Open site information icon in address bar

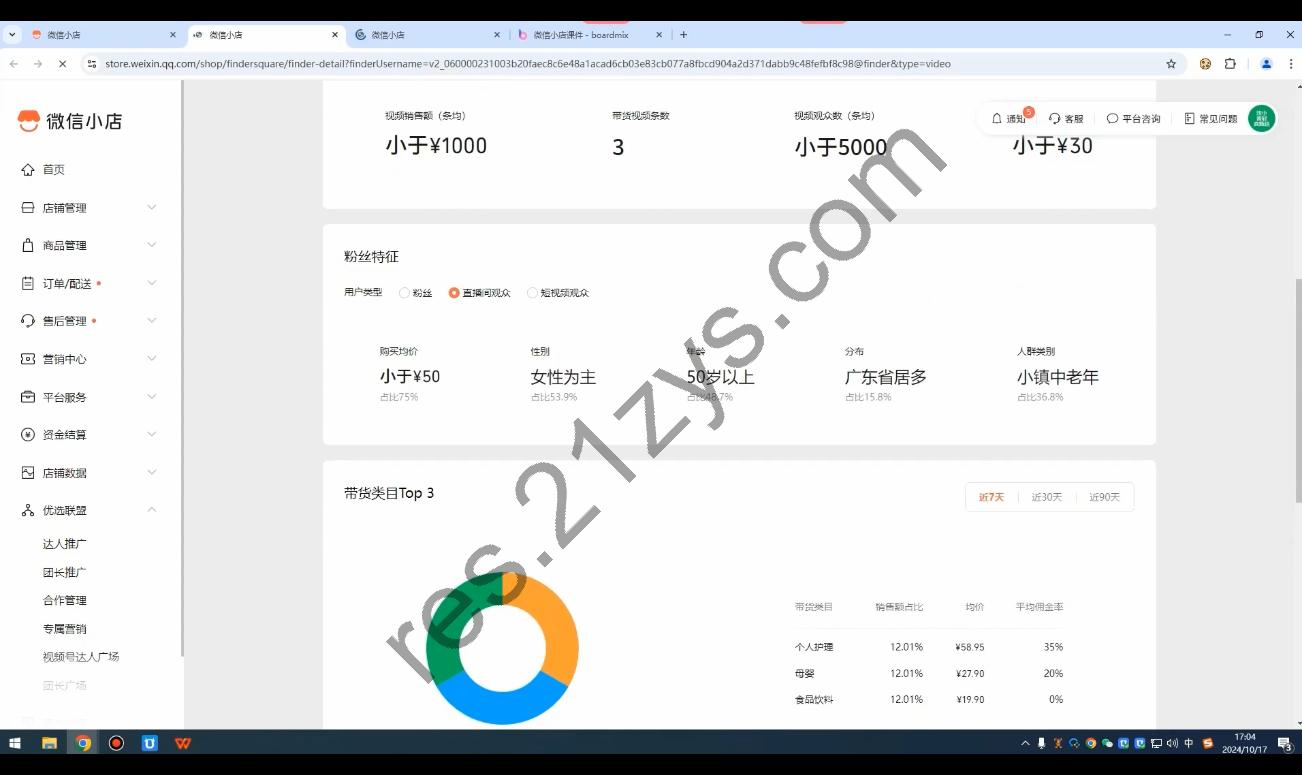[92, 63]
